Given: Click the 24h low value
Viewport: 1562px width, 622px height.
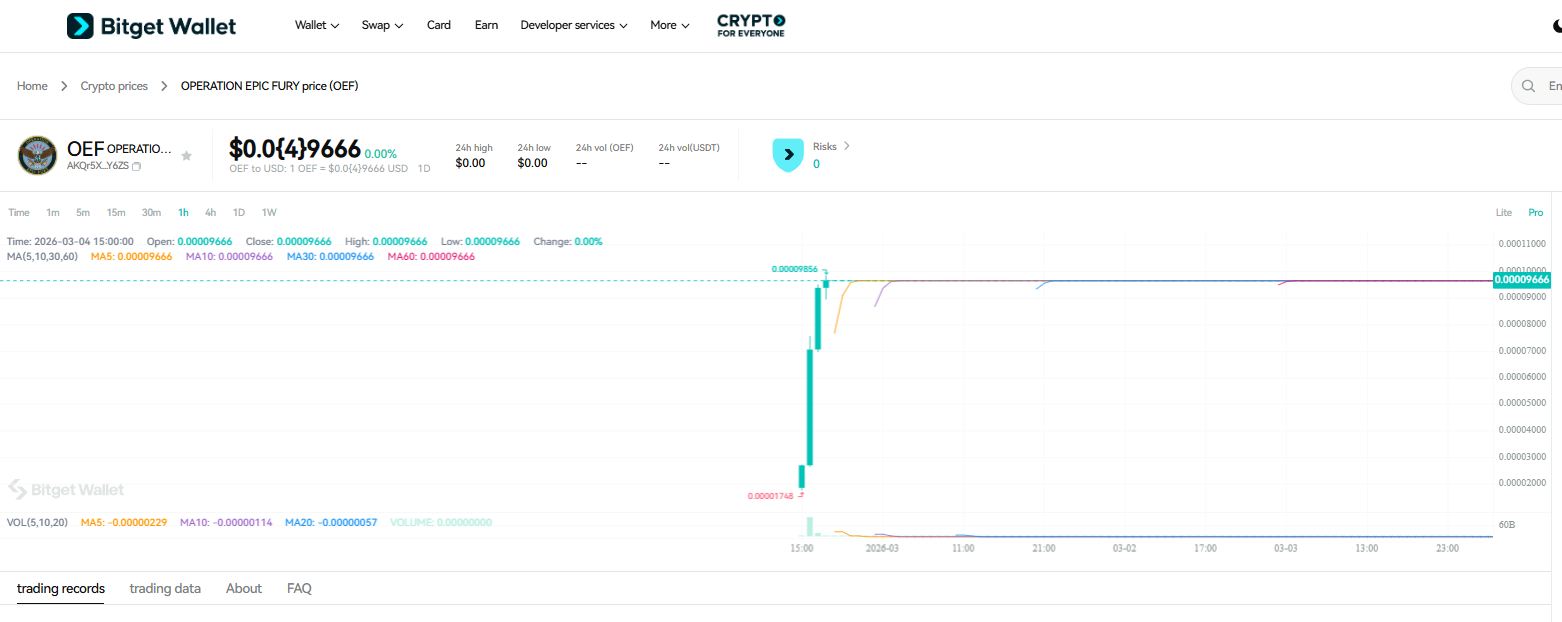Looking at the screenshot, I should [532, 163].
